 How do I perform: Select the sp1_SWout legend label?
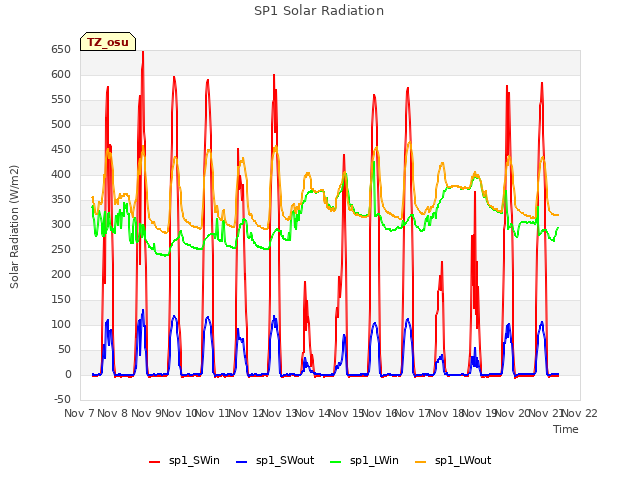coord(285,461)
